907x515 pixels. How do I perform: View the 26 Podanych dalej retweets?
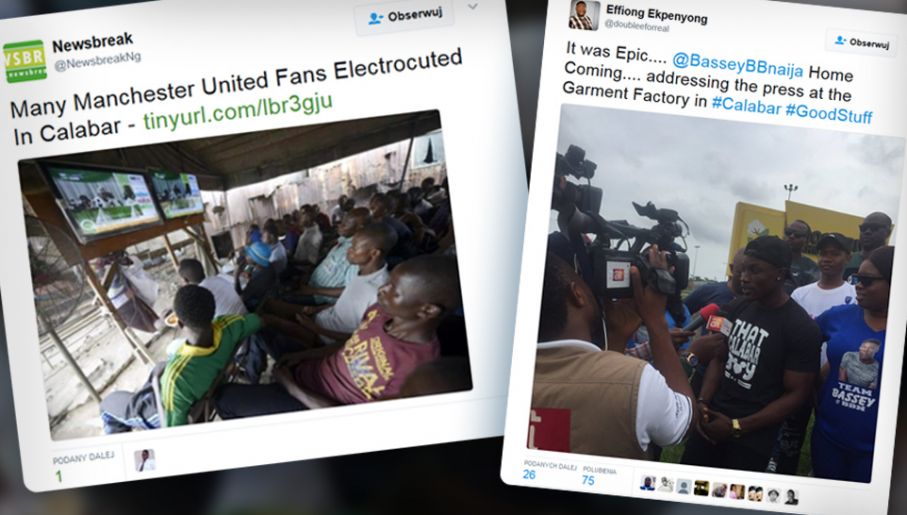[549, 470]
